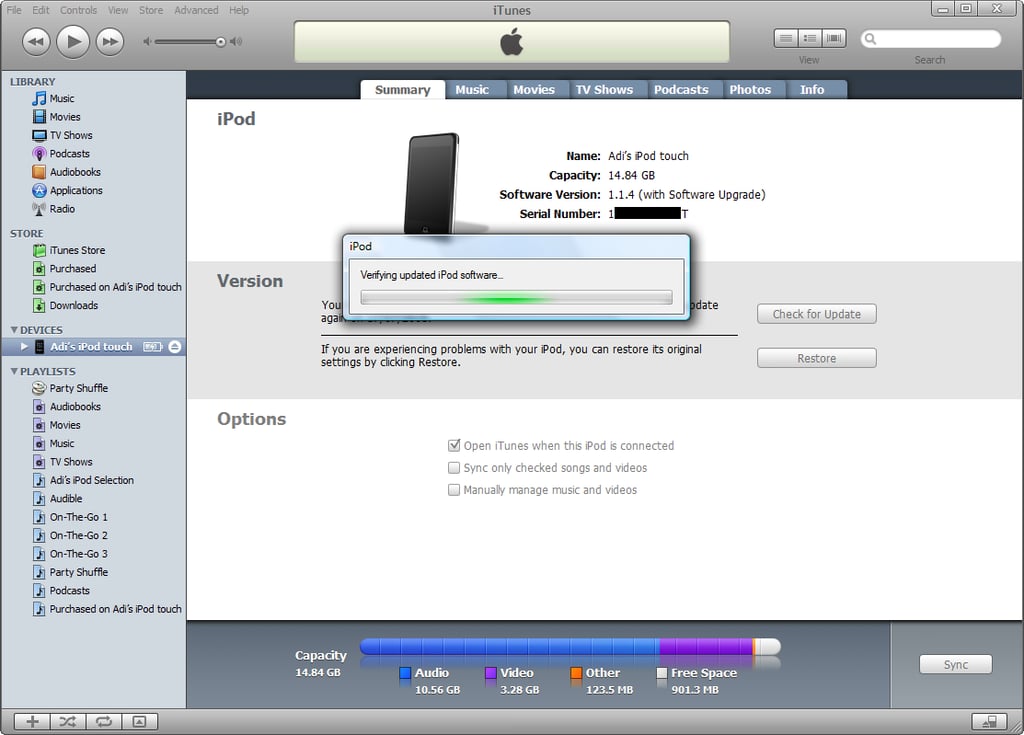
Task: Switch to list view icon
Action: click(x=786, y=39)
